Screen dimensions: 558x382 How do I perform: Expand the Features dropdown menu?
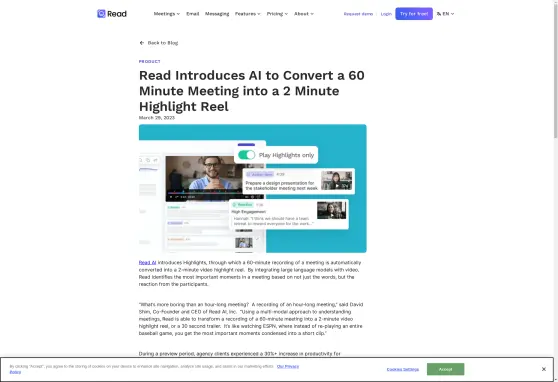(x=248, y=14)
